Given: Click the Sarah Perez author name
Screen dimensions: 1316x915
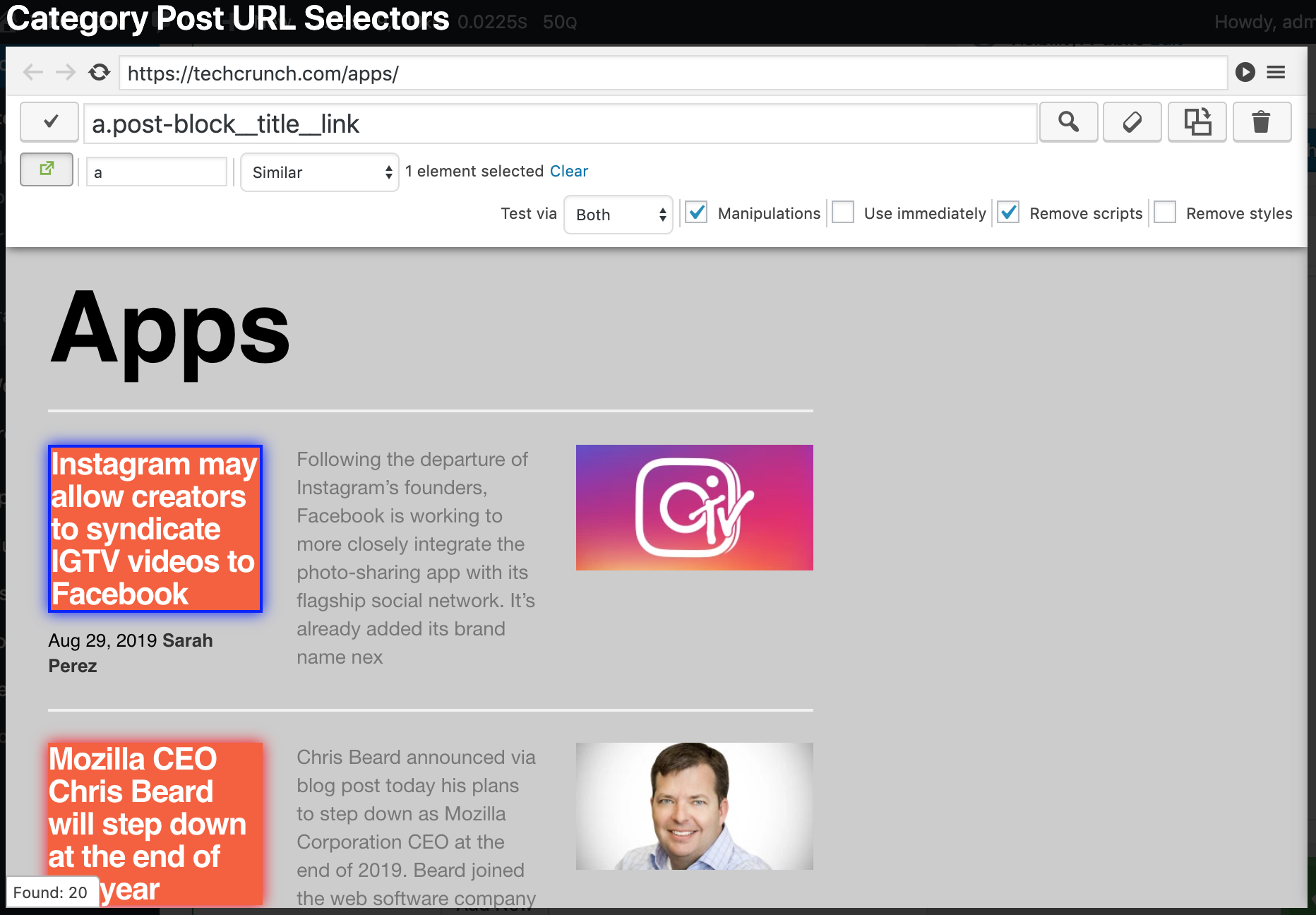Looking at the screenshot, I should (x=131, y=653).
